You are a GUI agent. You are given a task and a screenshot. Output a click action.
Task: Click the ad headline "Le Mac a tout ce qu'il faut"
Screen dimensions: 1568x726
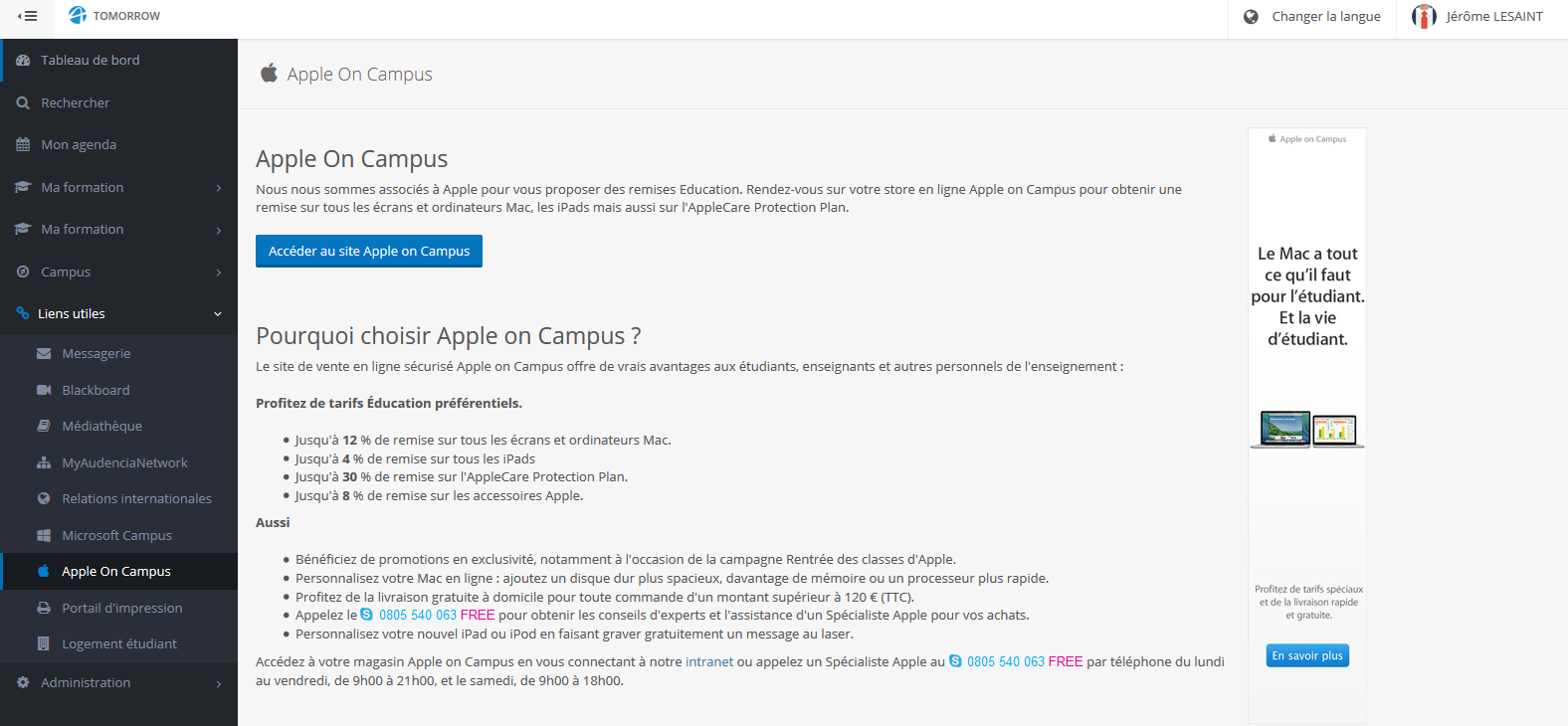click(1307, 296)
